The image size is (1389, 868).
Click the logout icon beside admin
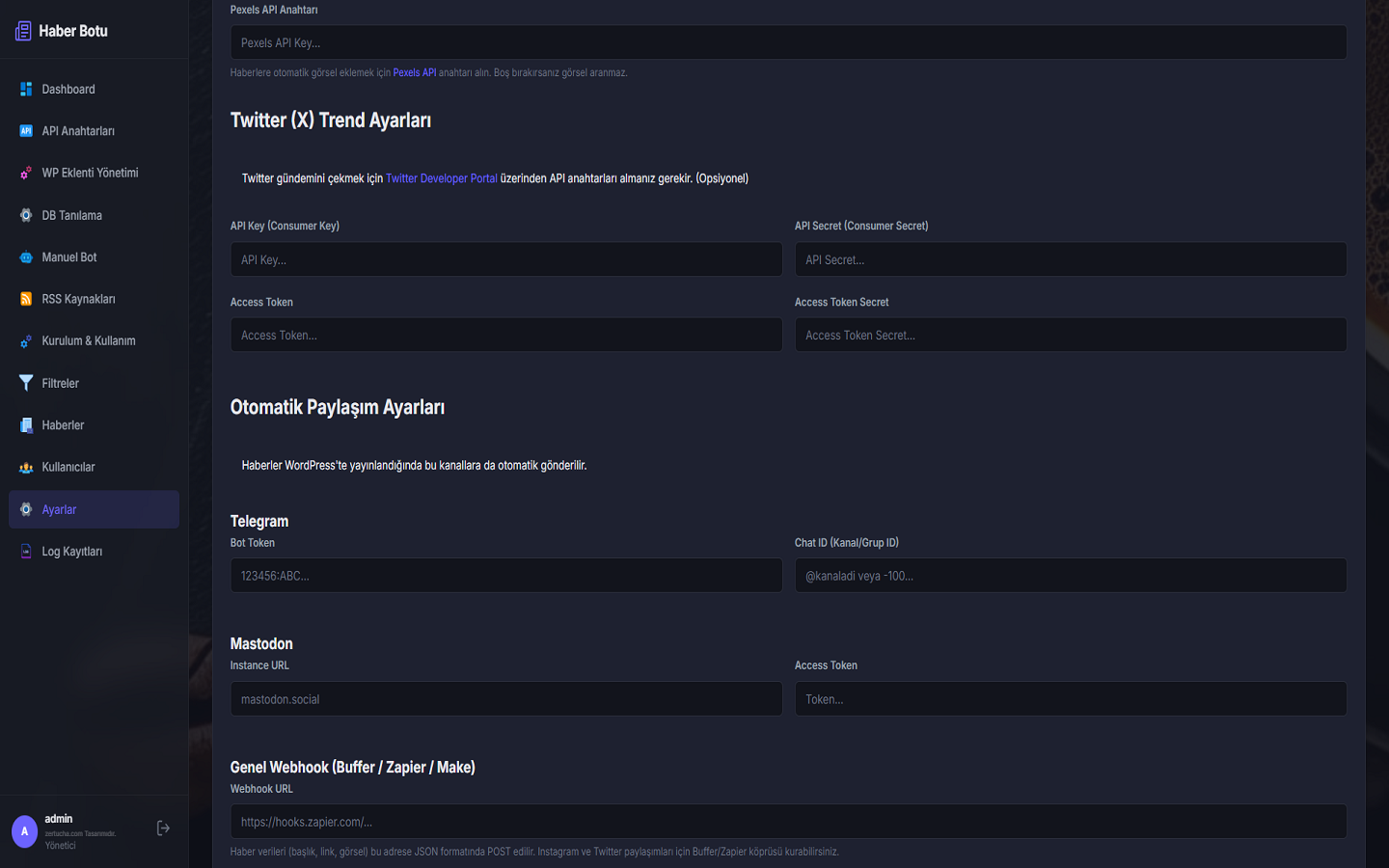[163, 828]
